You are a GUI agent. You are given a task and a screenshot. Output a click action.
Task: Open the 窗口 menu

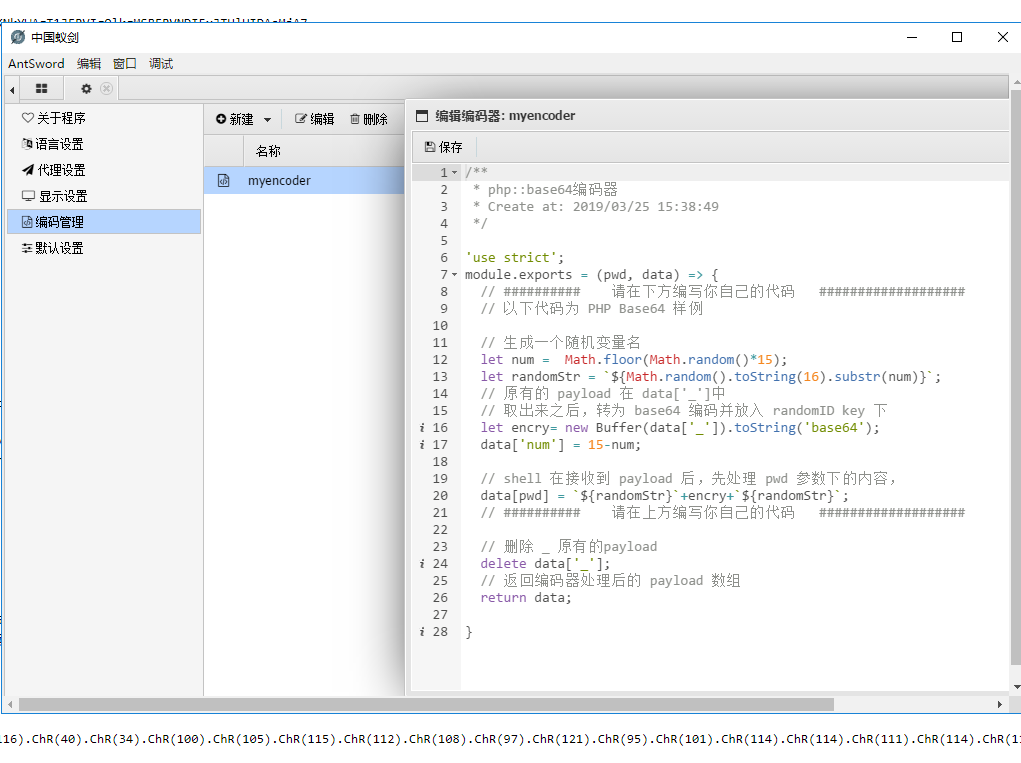point(125,64)
